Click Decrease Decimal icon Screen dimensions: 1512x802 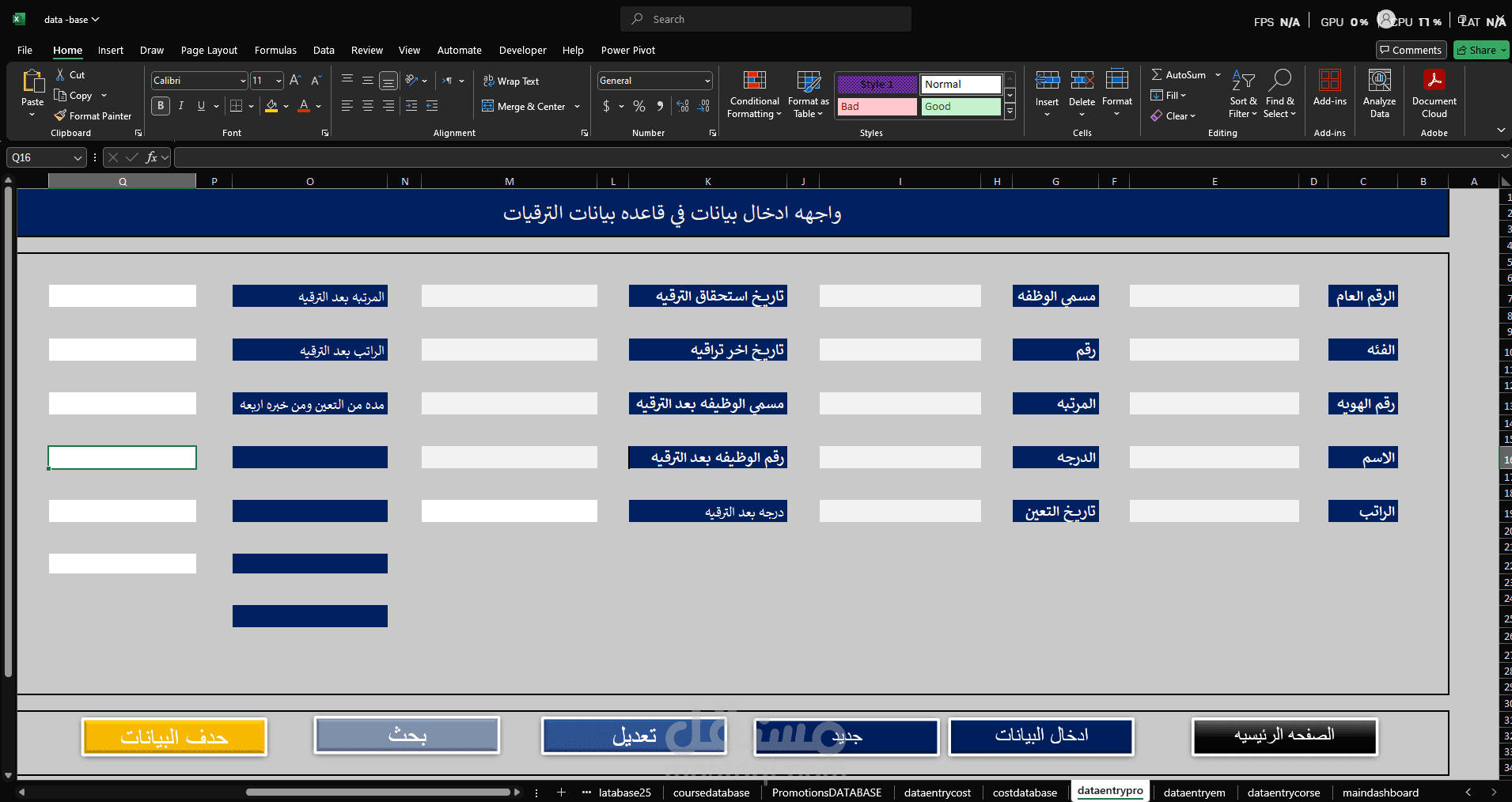(x=703, y=106)
